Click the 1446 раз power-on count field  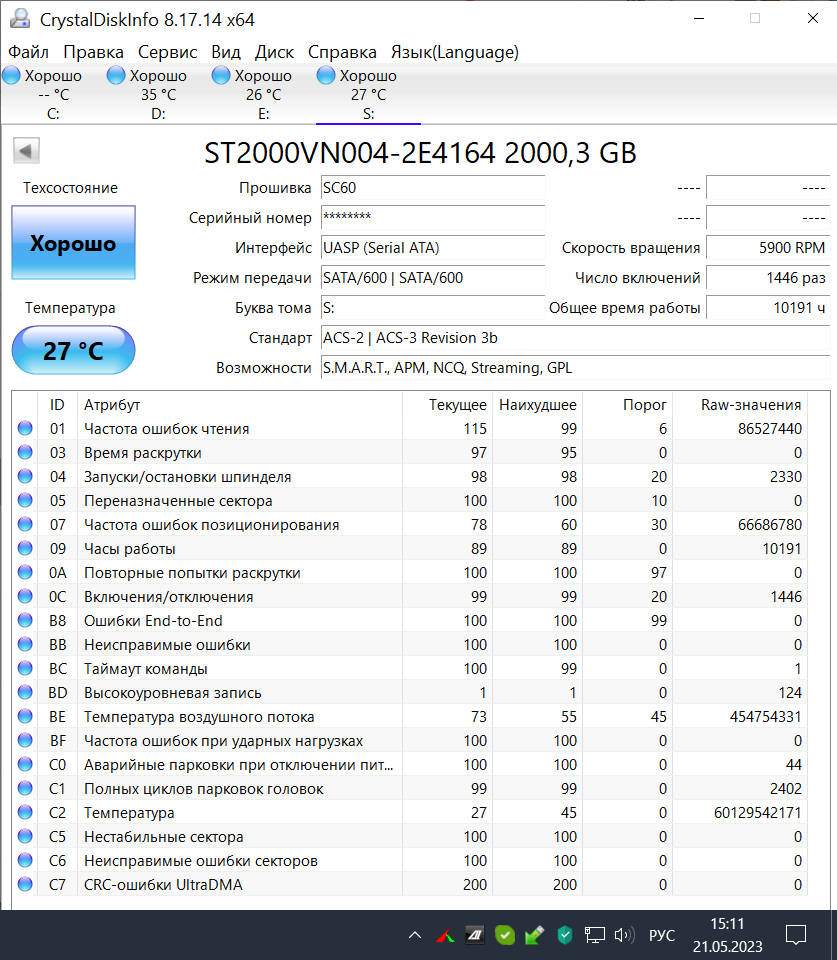coord(768,277)
